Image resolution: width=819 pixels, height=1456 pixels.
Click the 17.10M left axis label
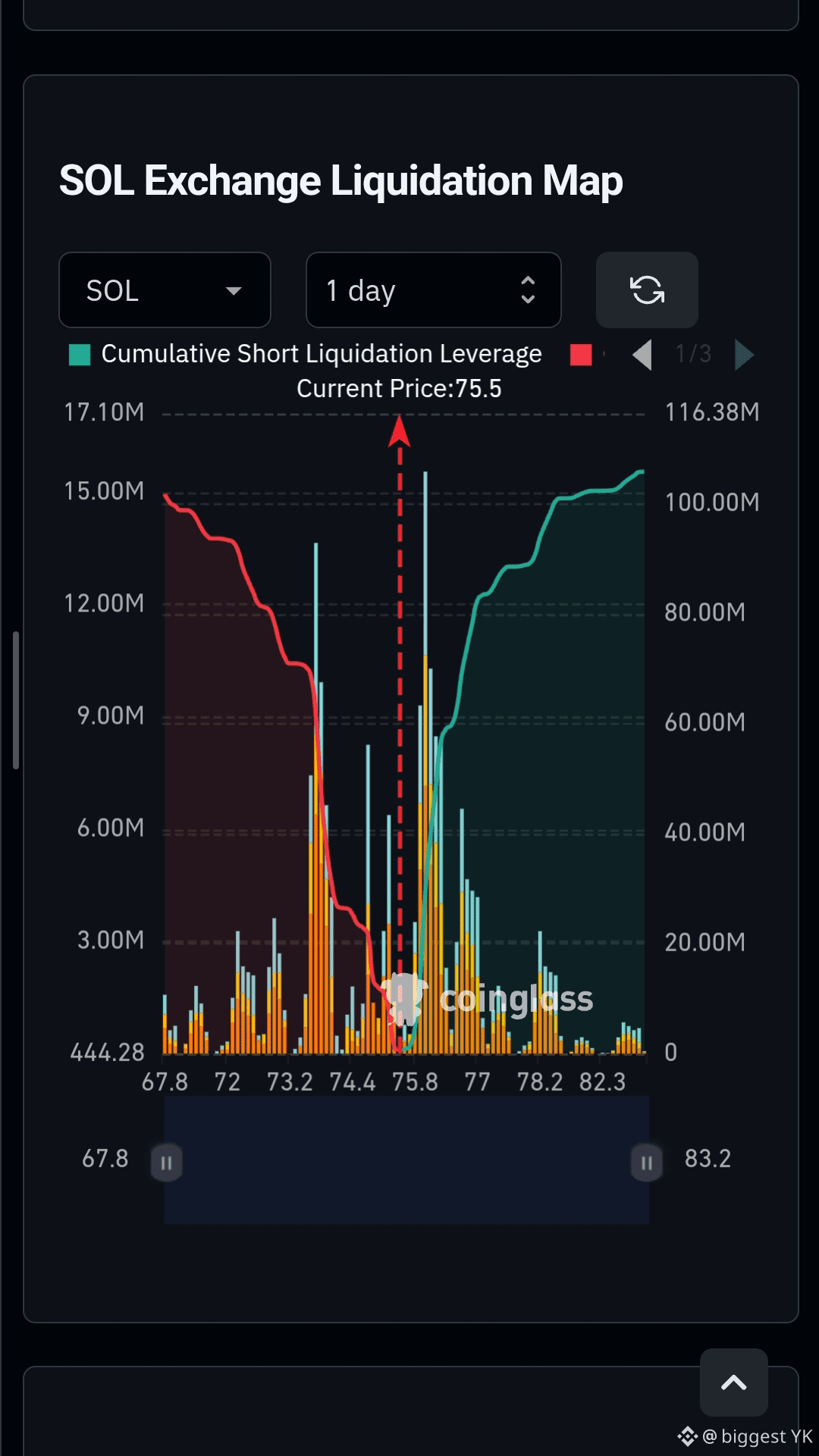coord(104,412)
